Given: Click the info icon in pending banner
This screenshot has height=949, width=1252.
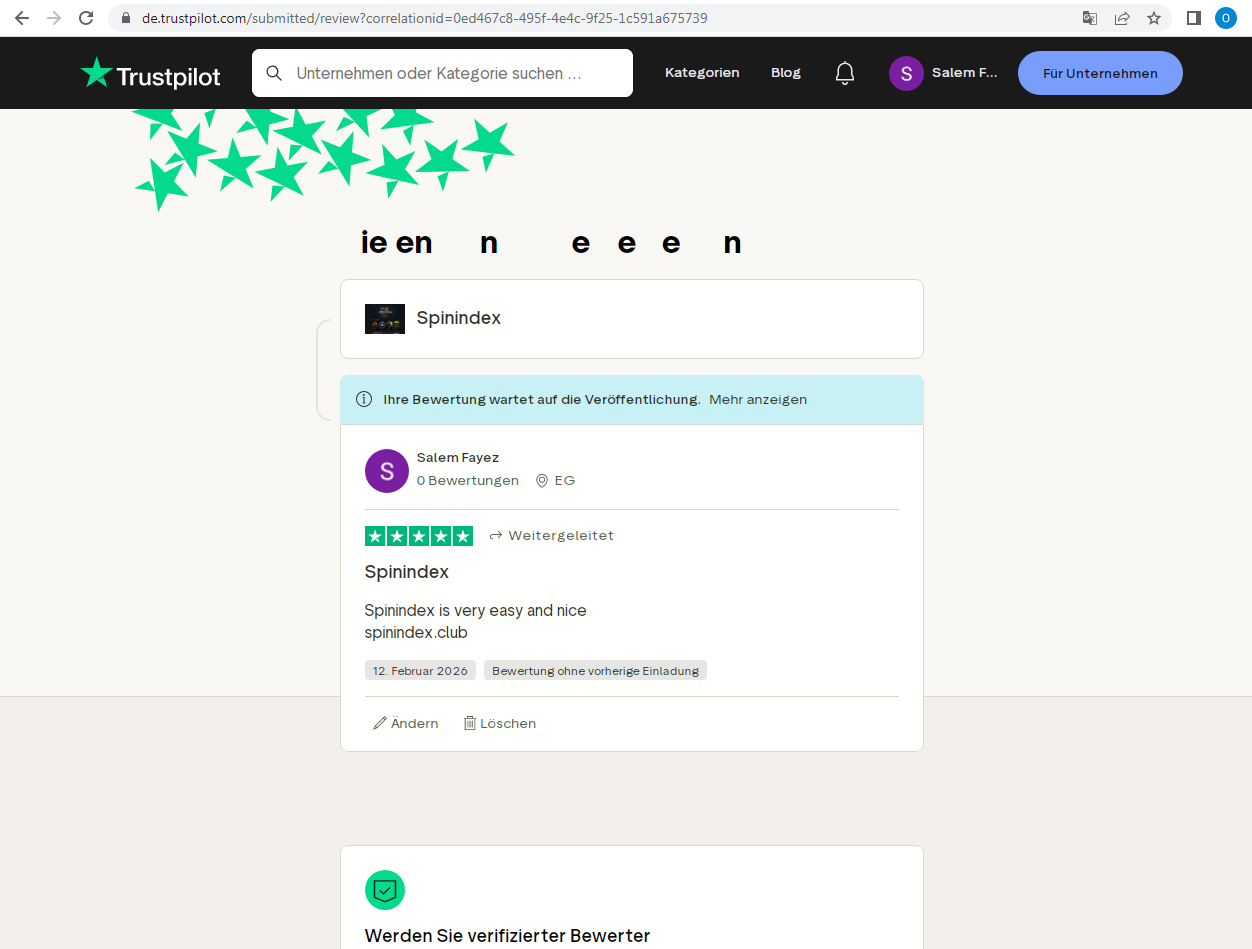Looking at the screenshot, I should click(x=364, y=399).
